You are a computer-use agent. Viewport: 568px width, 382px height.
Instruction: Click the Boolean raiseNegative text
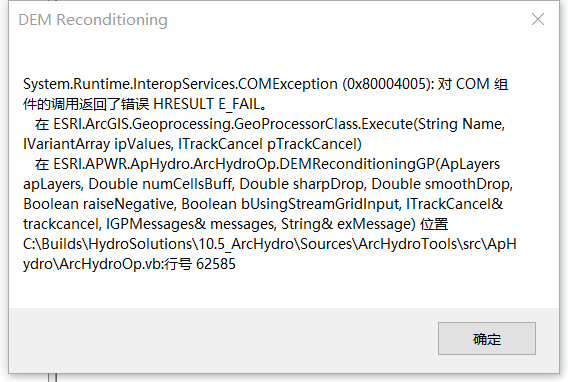100,204
